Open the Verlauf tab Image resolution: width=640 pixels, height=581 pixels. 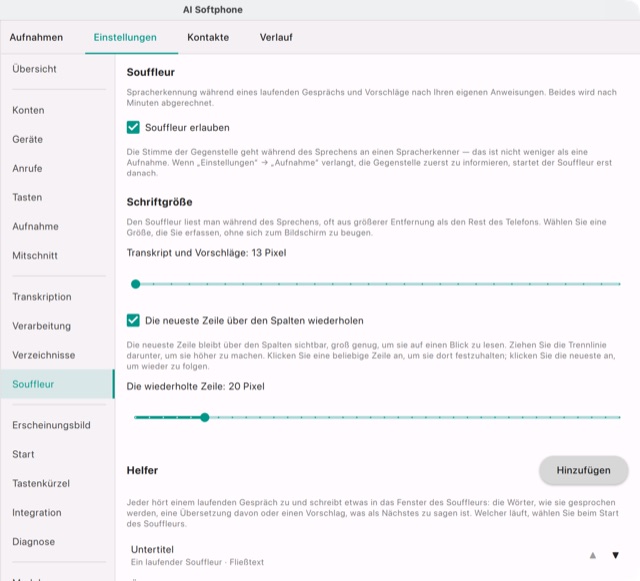(x=276, y=37)
